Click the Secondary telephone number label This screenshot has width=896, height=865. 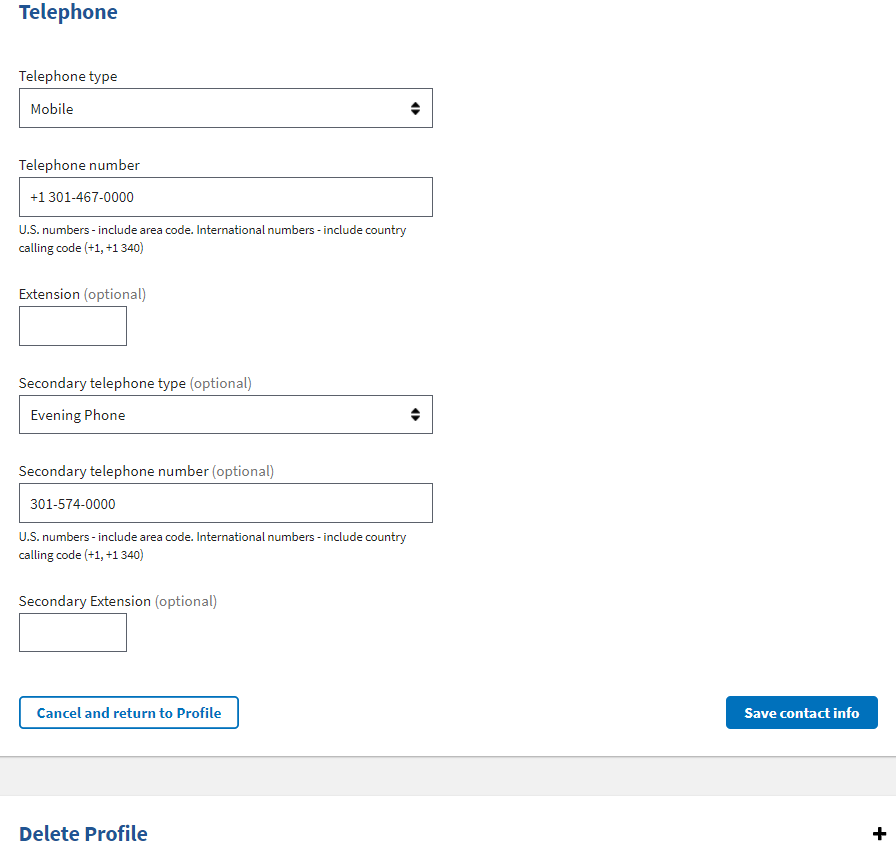point(146,471)
